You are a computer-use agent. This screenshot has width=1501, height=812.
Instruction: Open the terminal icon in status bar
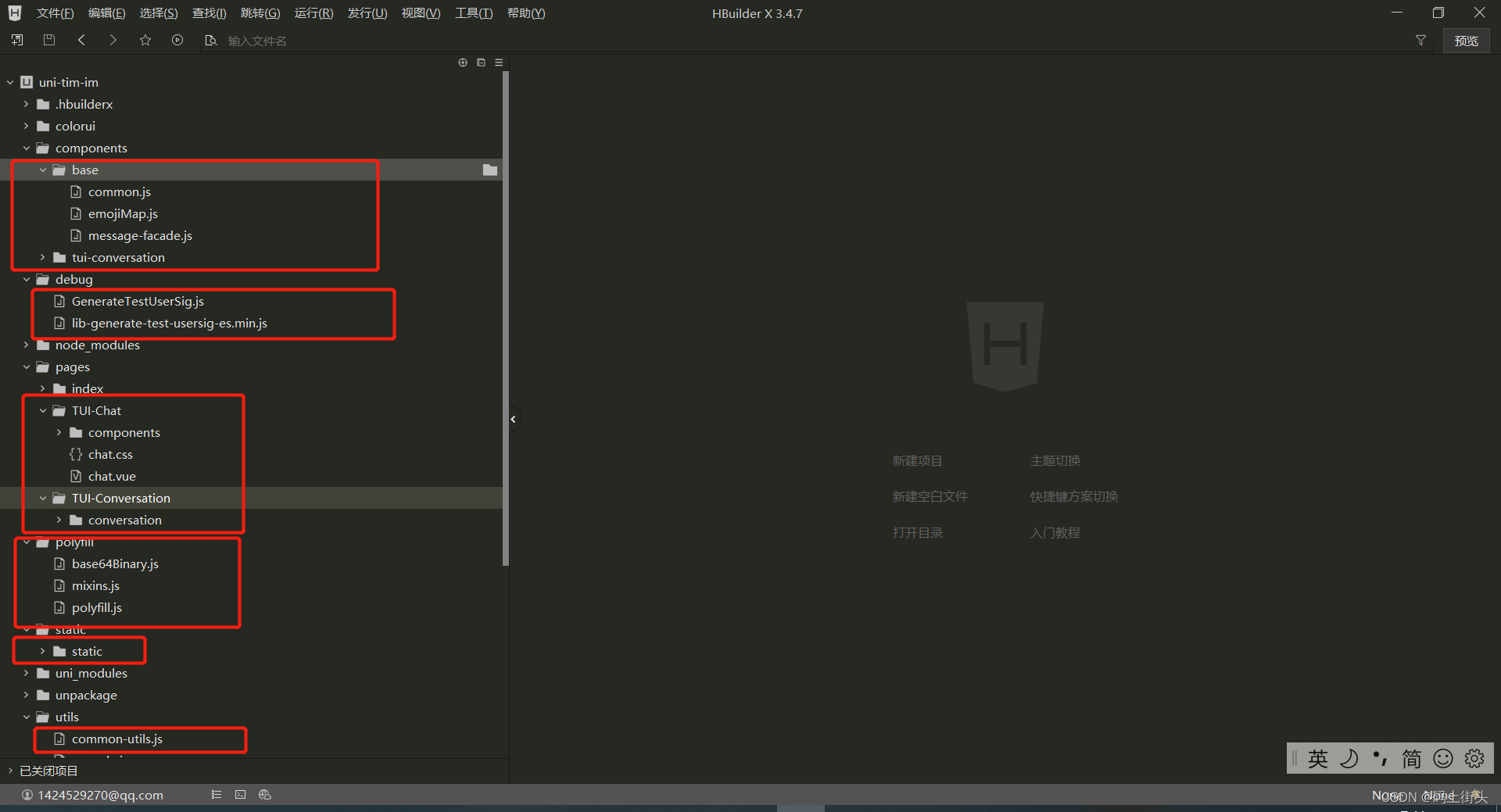tap(240, 795)
